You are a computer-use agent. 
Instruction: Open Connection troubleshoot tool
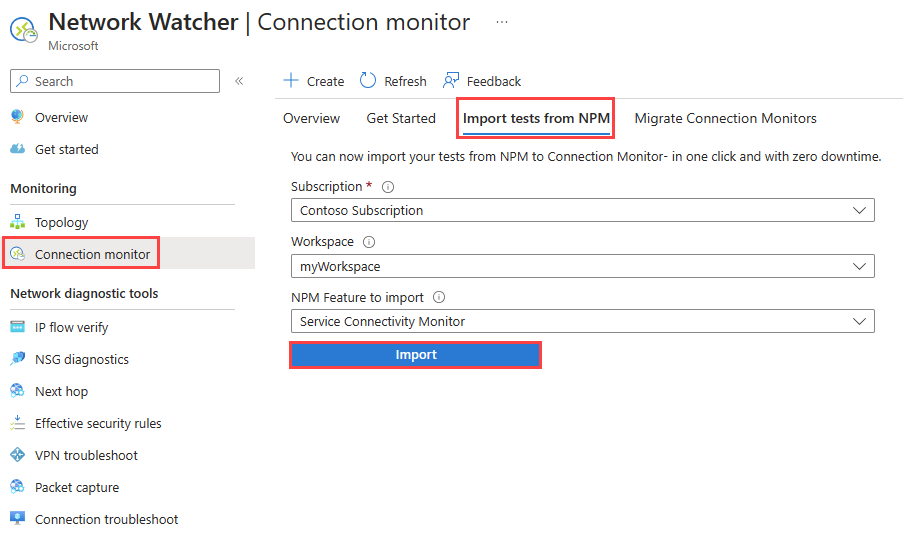(x=107, y=519)
